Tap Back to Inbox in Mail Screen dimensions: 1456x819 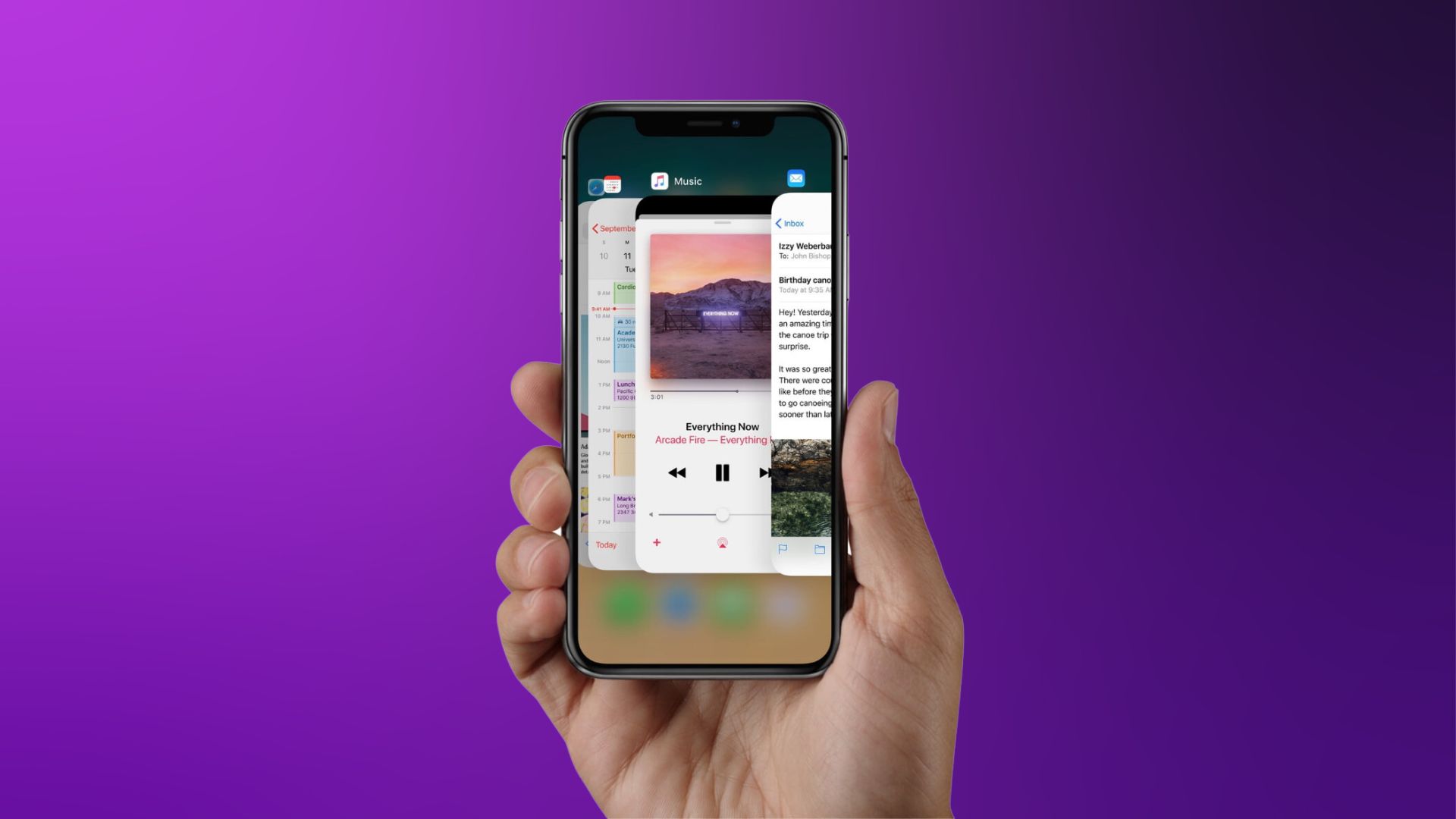790,223
